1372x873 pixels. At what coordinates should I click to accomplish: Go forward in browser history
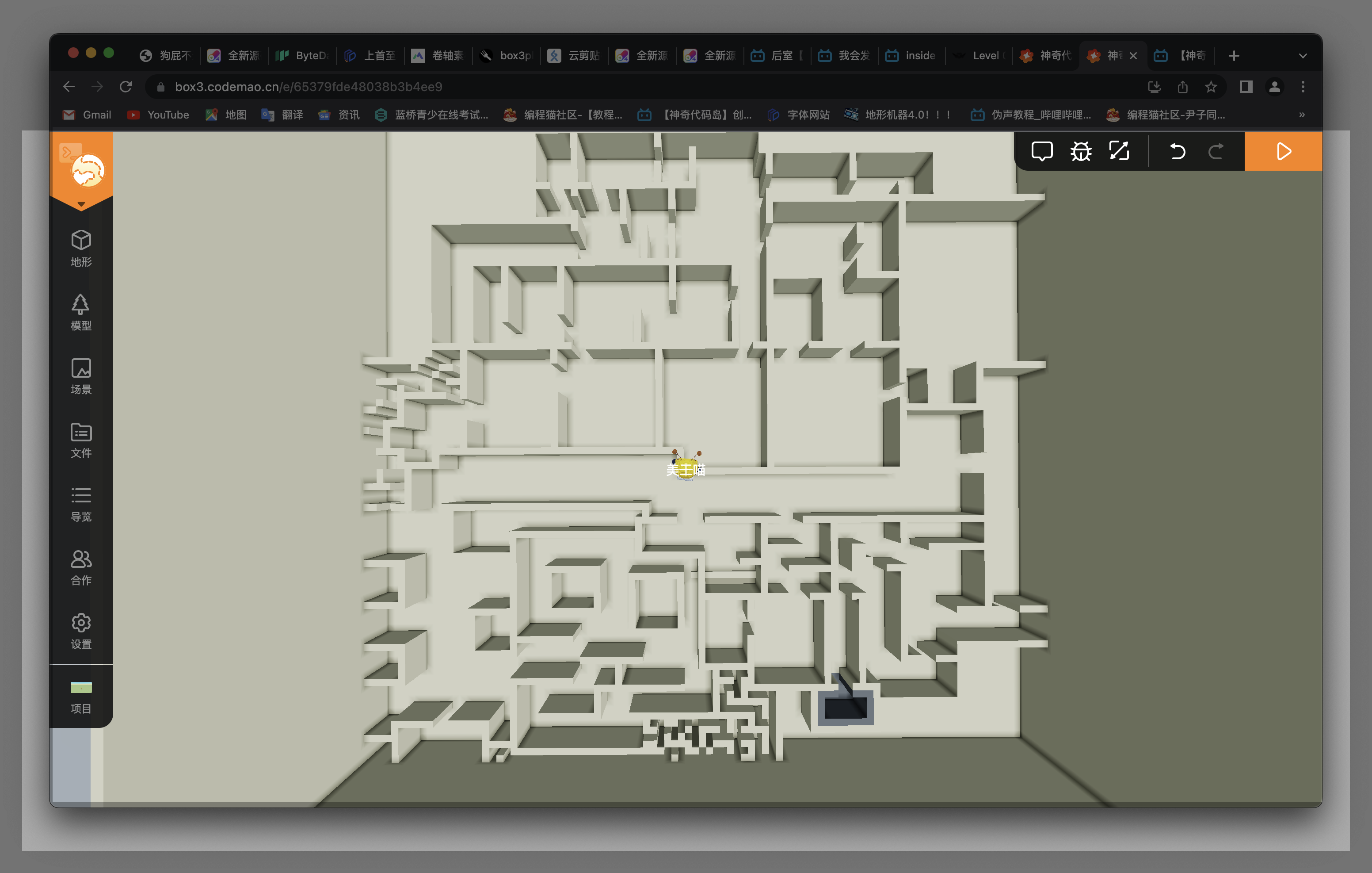97,87
